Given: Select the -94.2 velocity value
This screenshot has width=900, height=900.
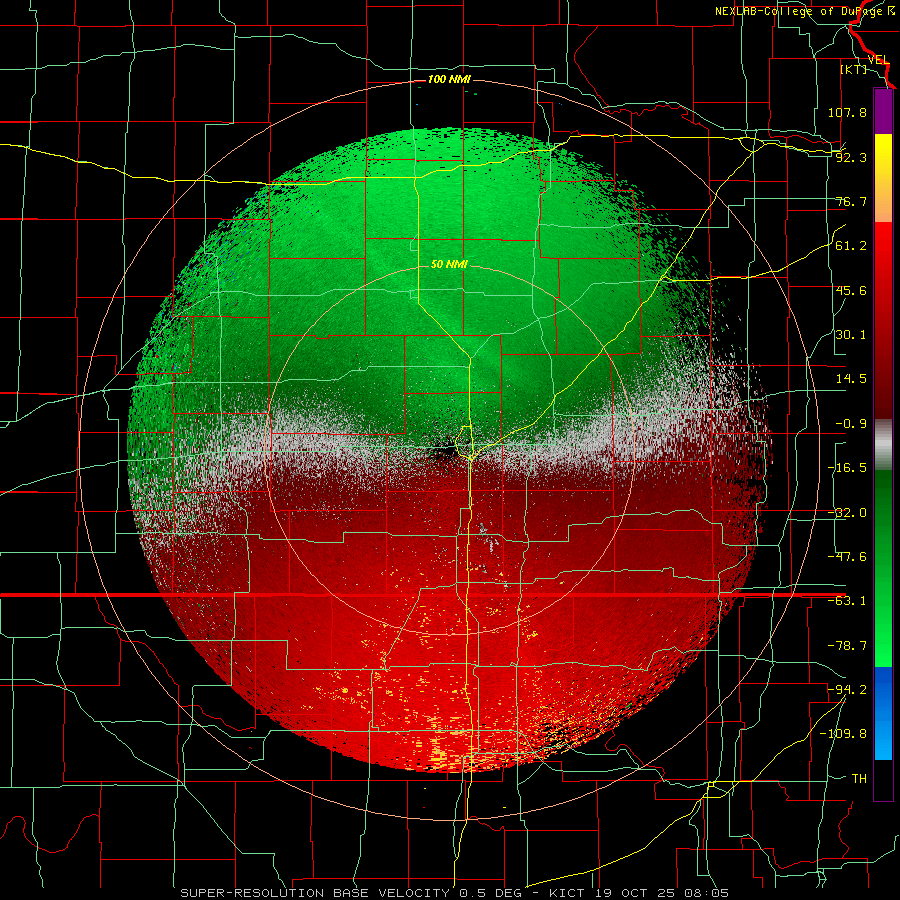Looking at the screenshot, I should (x=847, y=689).
